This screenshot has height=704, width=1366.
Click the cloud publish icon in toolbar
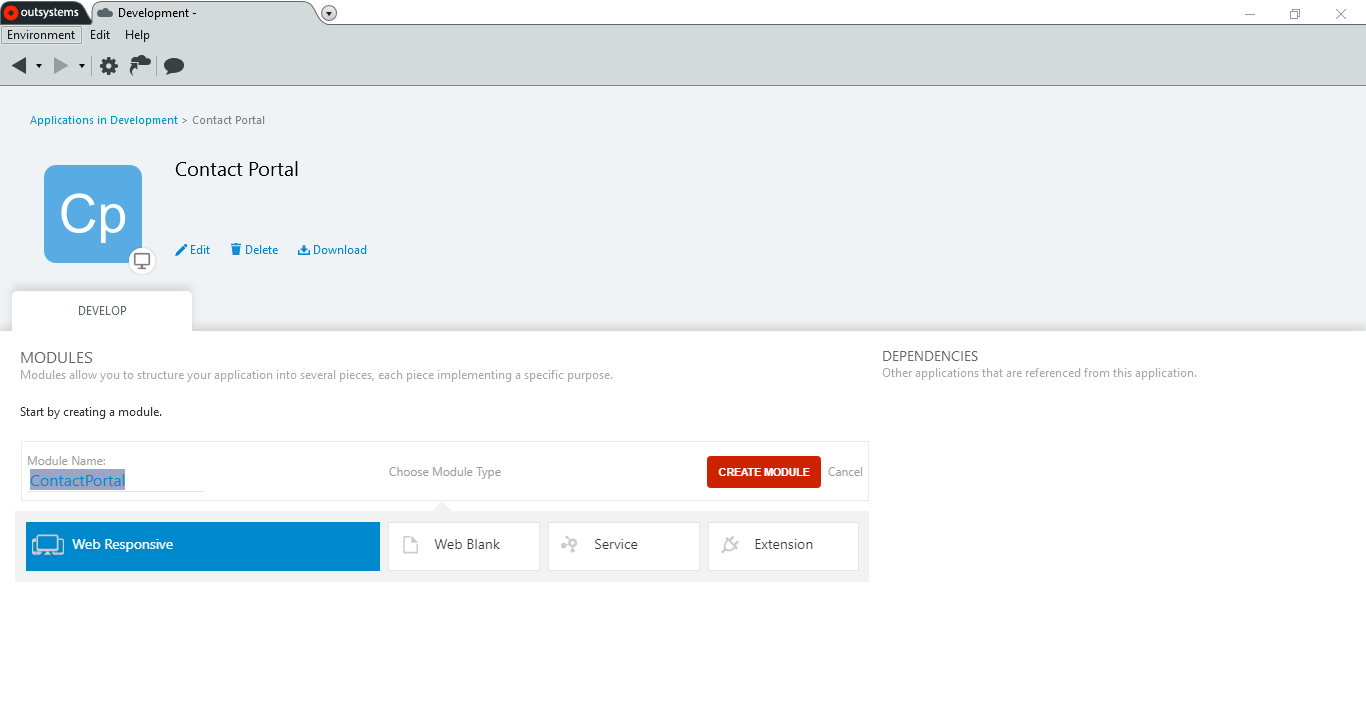click(x=141, y=65)
